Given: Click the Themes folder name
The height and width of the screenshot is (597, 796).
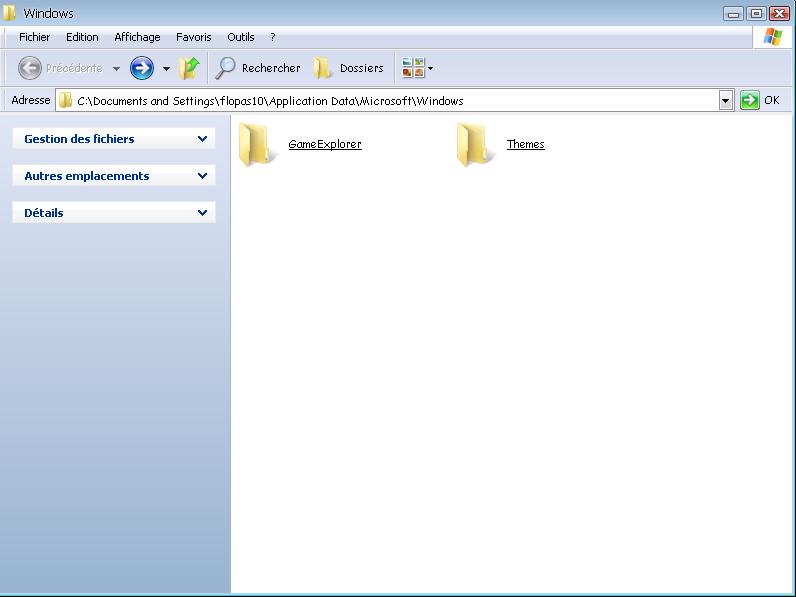Looking at the screenshot, I should tap(525, 144).
